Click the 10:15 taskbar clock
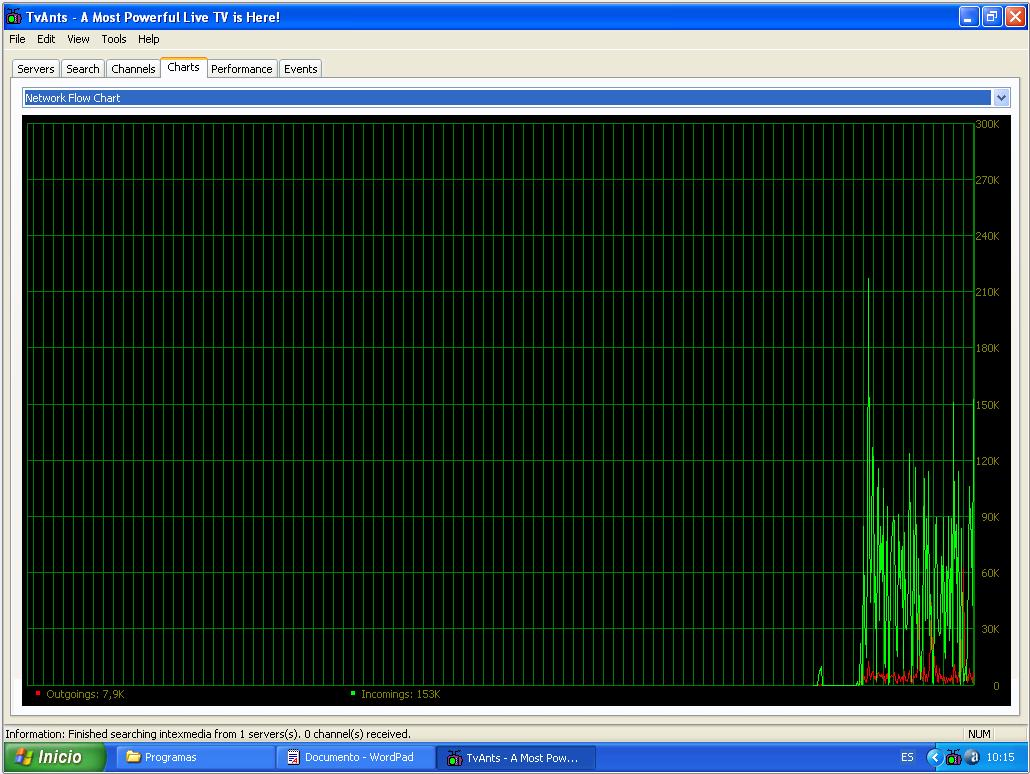This screenshot has width=1030, height=774. pos(1000,758)
